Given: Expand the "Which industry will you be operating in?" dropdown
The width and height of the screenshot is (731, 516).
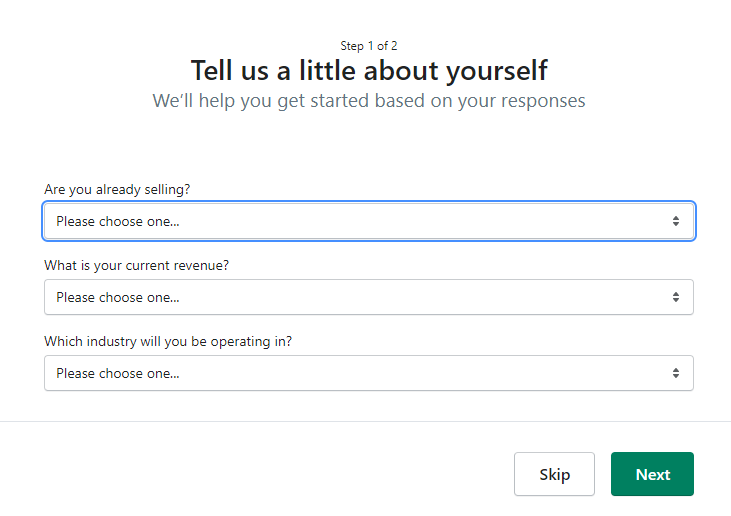Looking at the screenshot, I should (x=369, y=373).
